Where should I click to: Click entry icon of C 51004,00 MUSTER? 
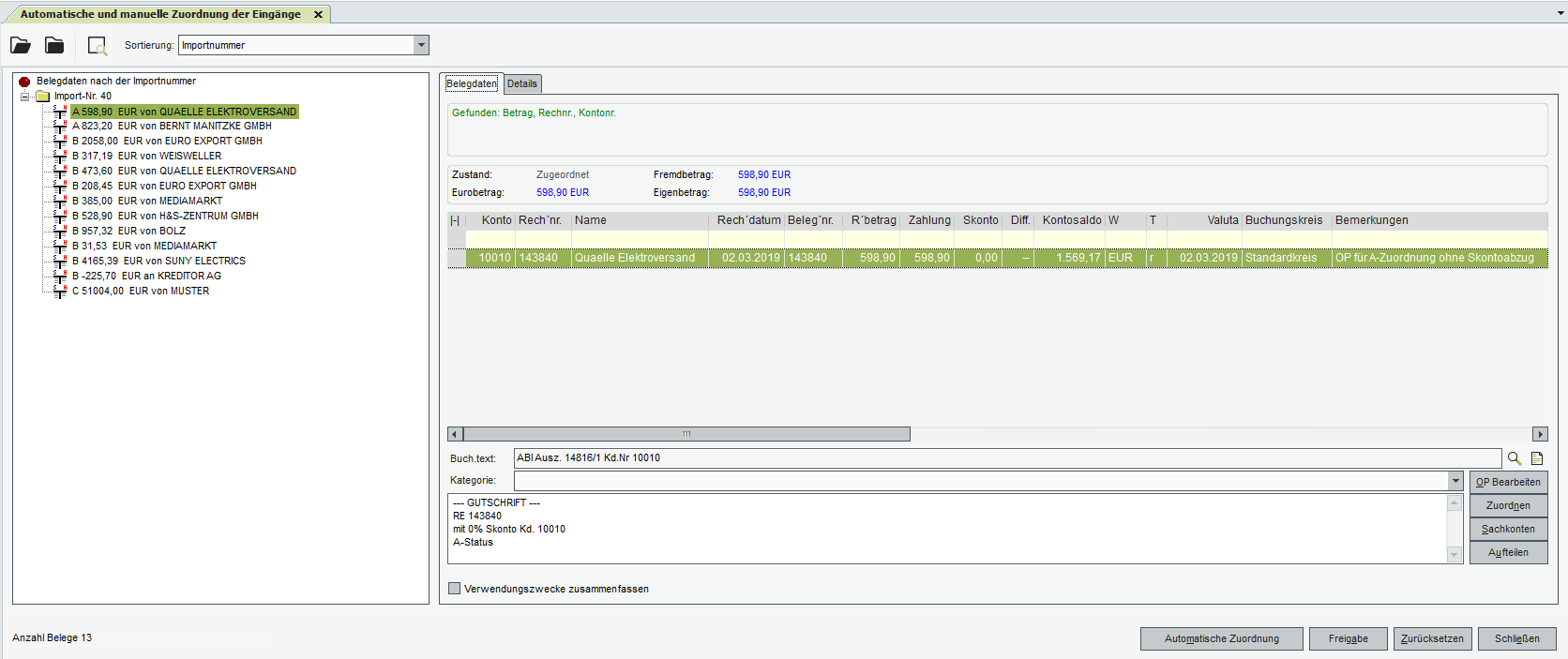(x=60, y=292)
